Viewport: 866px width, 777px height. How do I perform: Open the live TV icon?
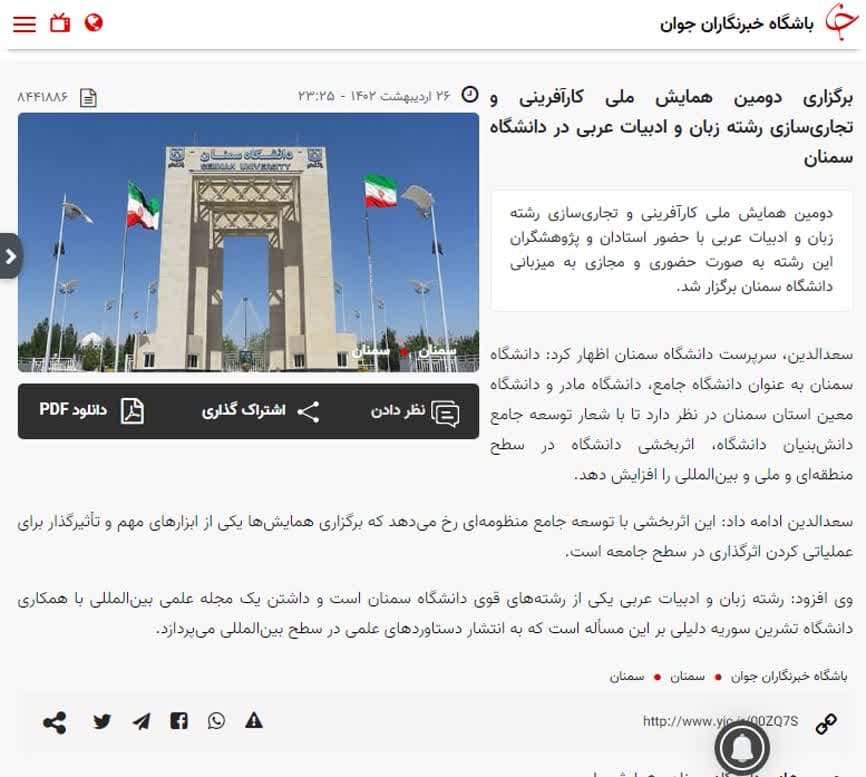point(60,23)
